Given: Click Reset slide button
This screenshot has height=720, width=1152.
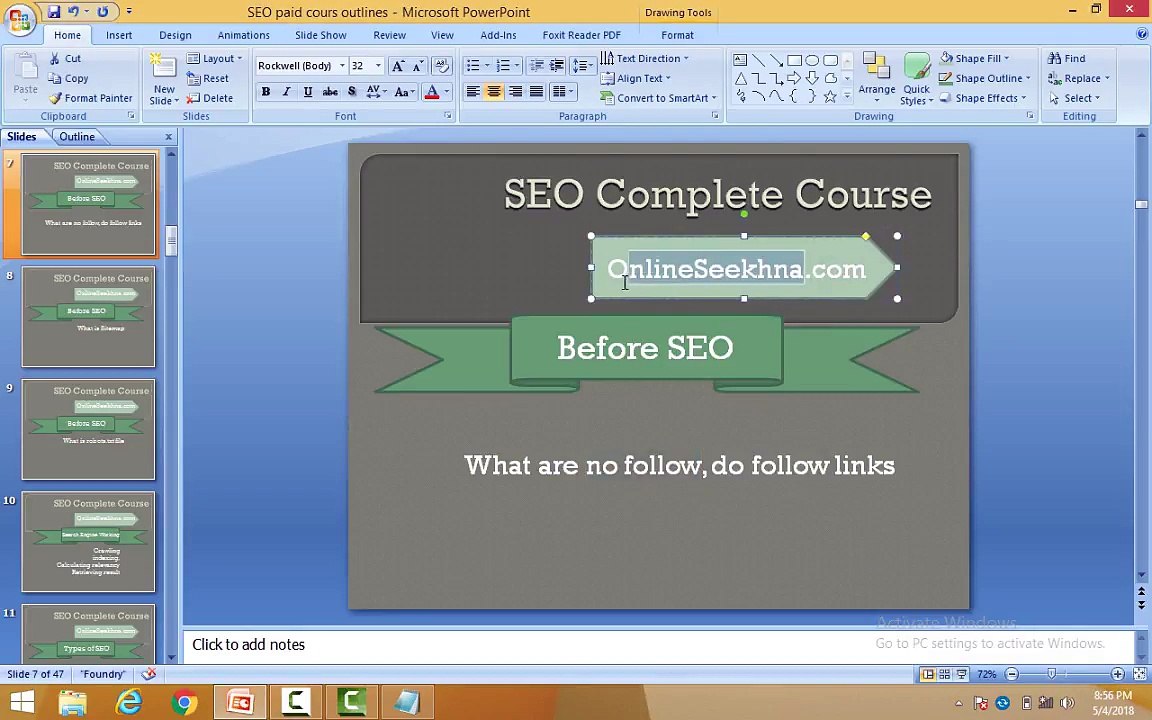Looking at the screenshot, I should click(x=208, y=79).
